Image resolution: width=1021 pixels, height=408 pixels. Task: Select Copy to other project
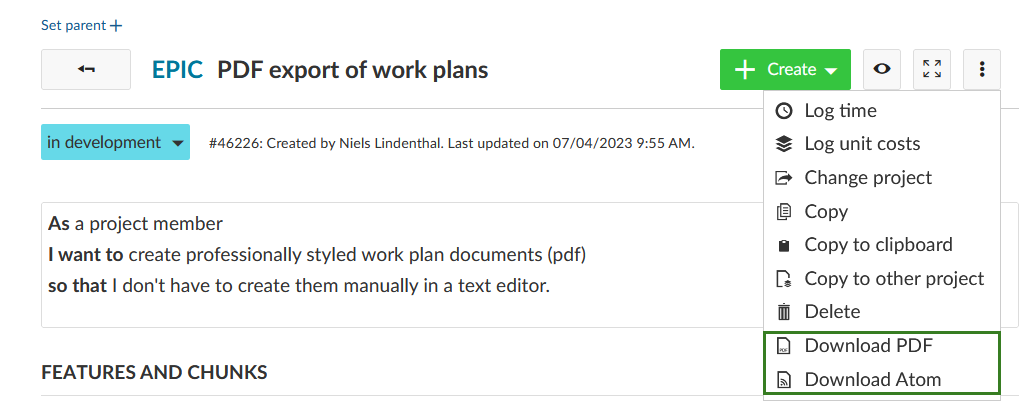(x=894, y=279)
